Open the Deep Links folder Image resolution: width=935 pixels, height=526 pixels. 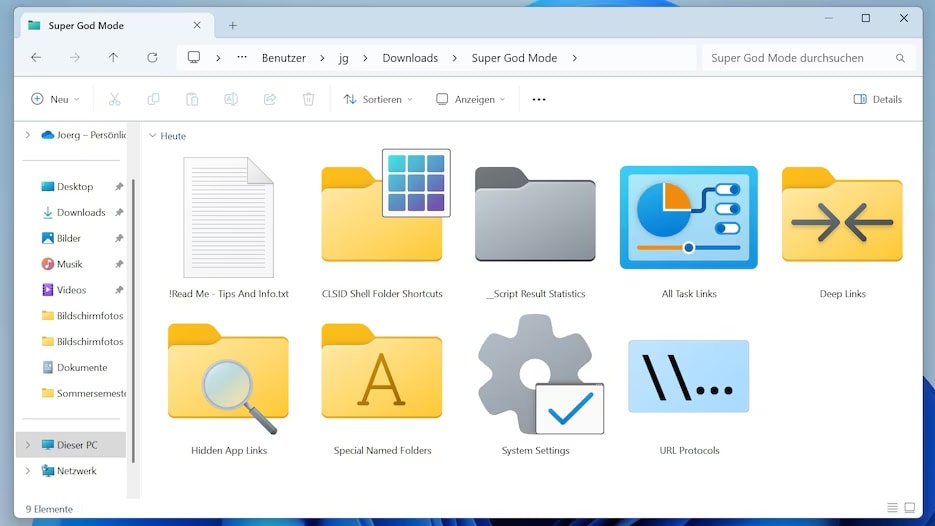[x=841, y=218]
